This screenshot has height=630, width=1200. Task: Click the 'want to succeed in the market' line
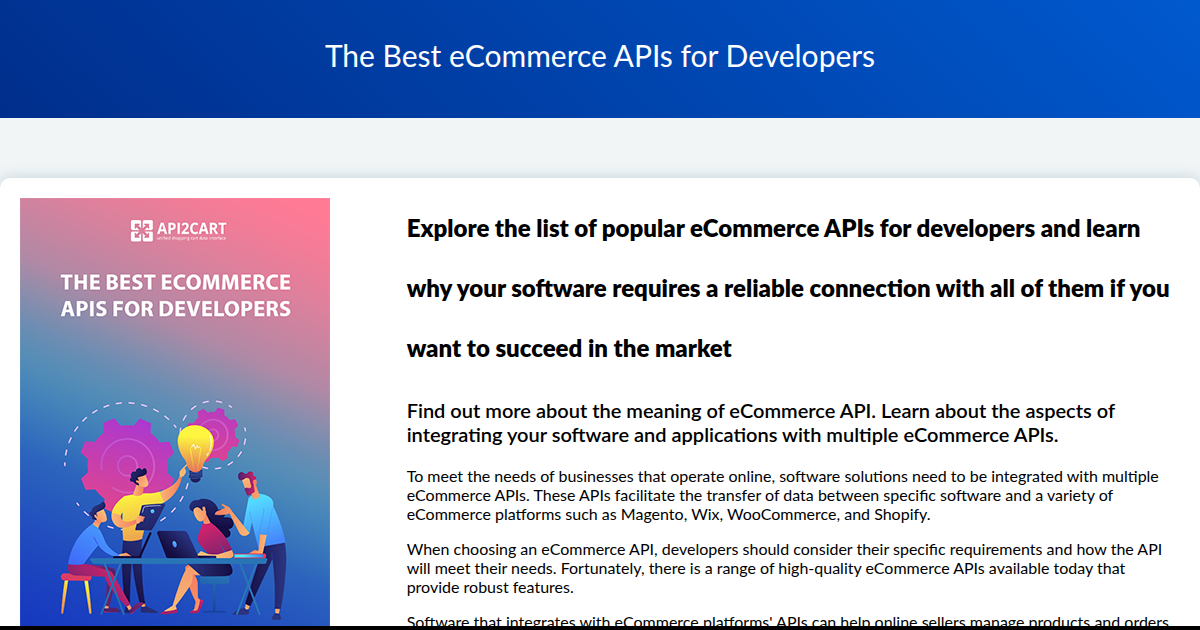pyautogui.click(x=569, y=348)
